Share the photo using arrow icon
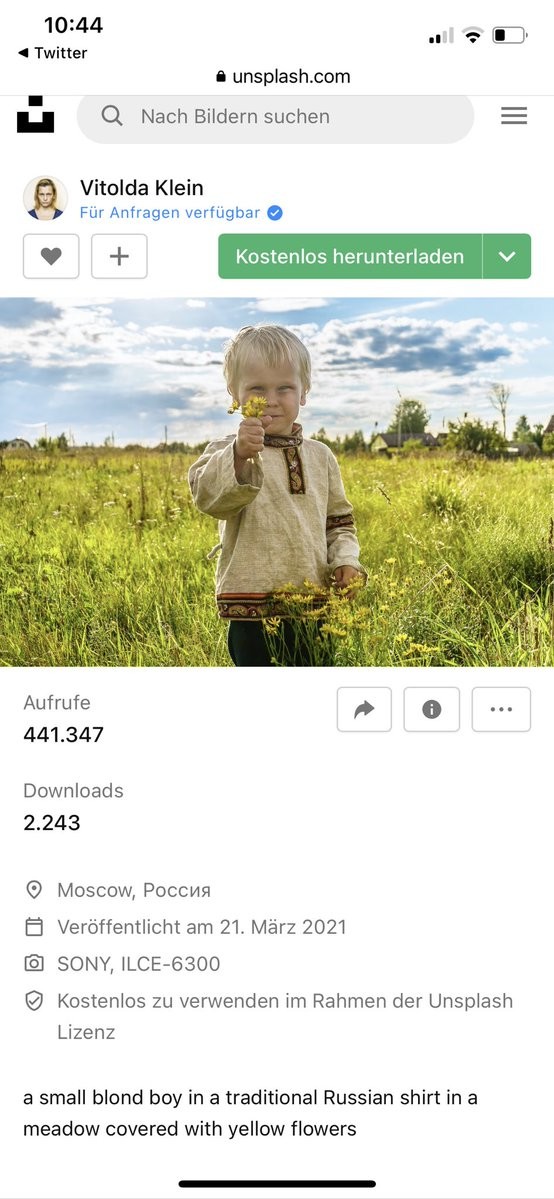The height and width of the screenshot is (1199, 554). 364,710
